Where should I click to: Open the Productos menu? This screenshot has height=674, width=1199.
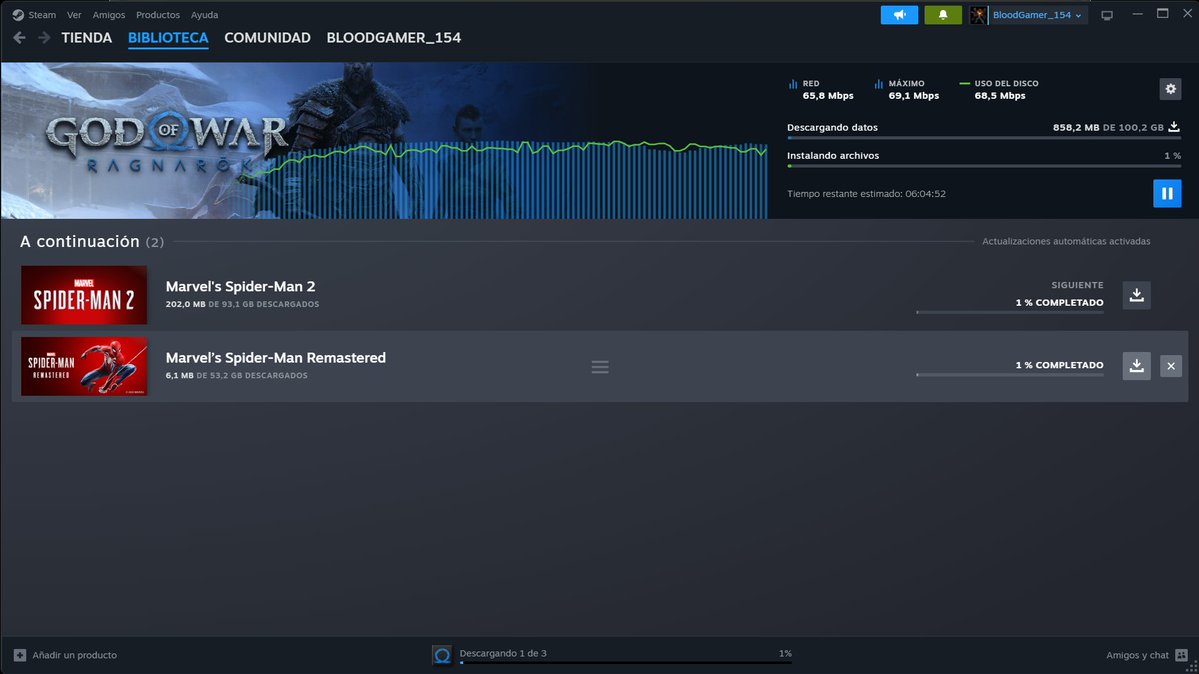pyautogui.click(x=158, y=15)
